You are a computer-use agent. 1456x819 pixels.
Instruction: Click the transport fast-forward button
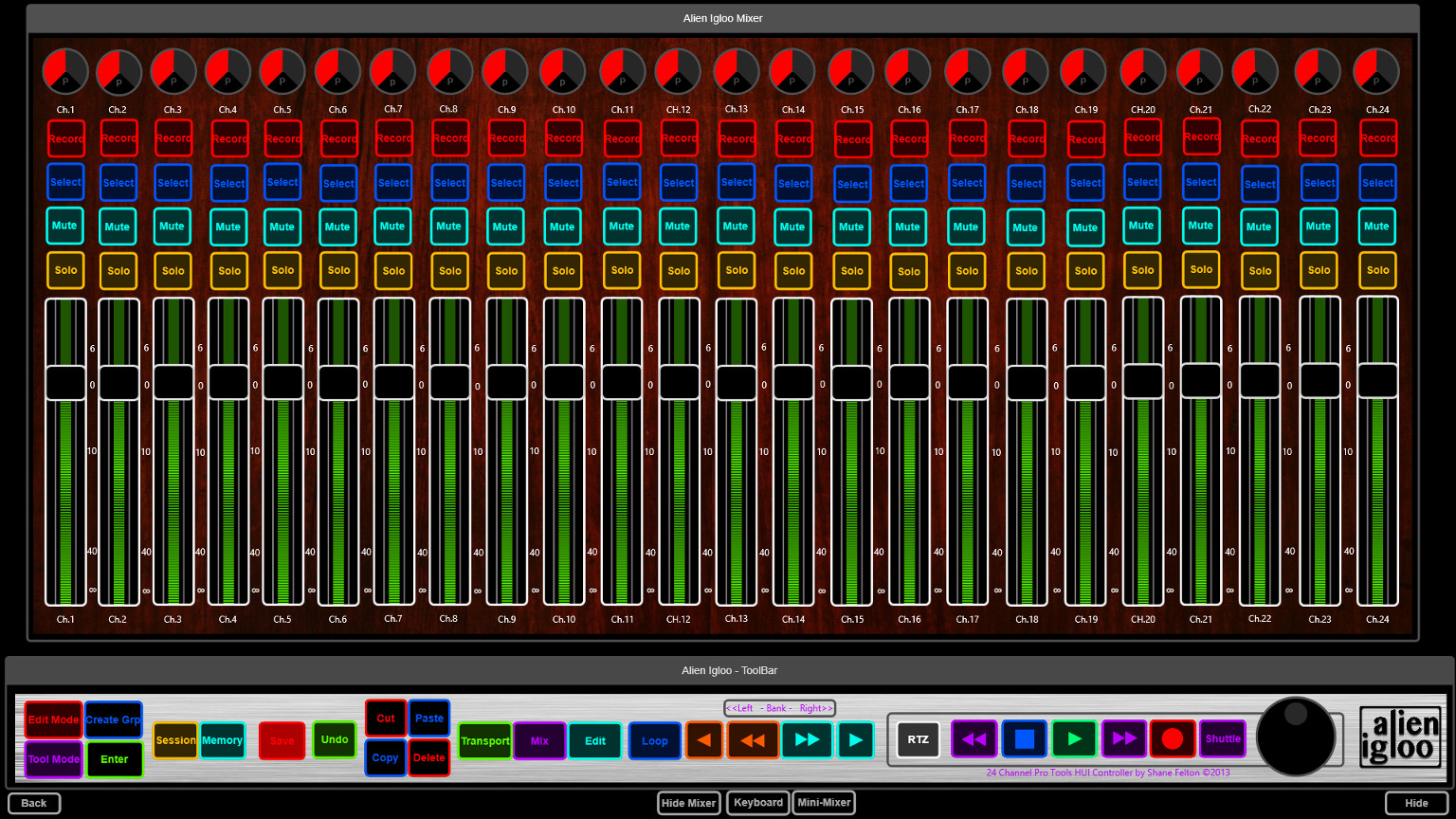pos(1124,739)
